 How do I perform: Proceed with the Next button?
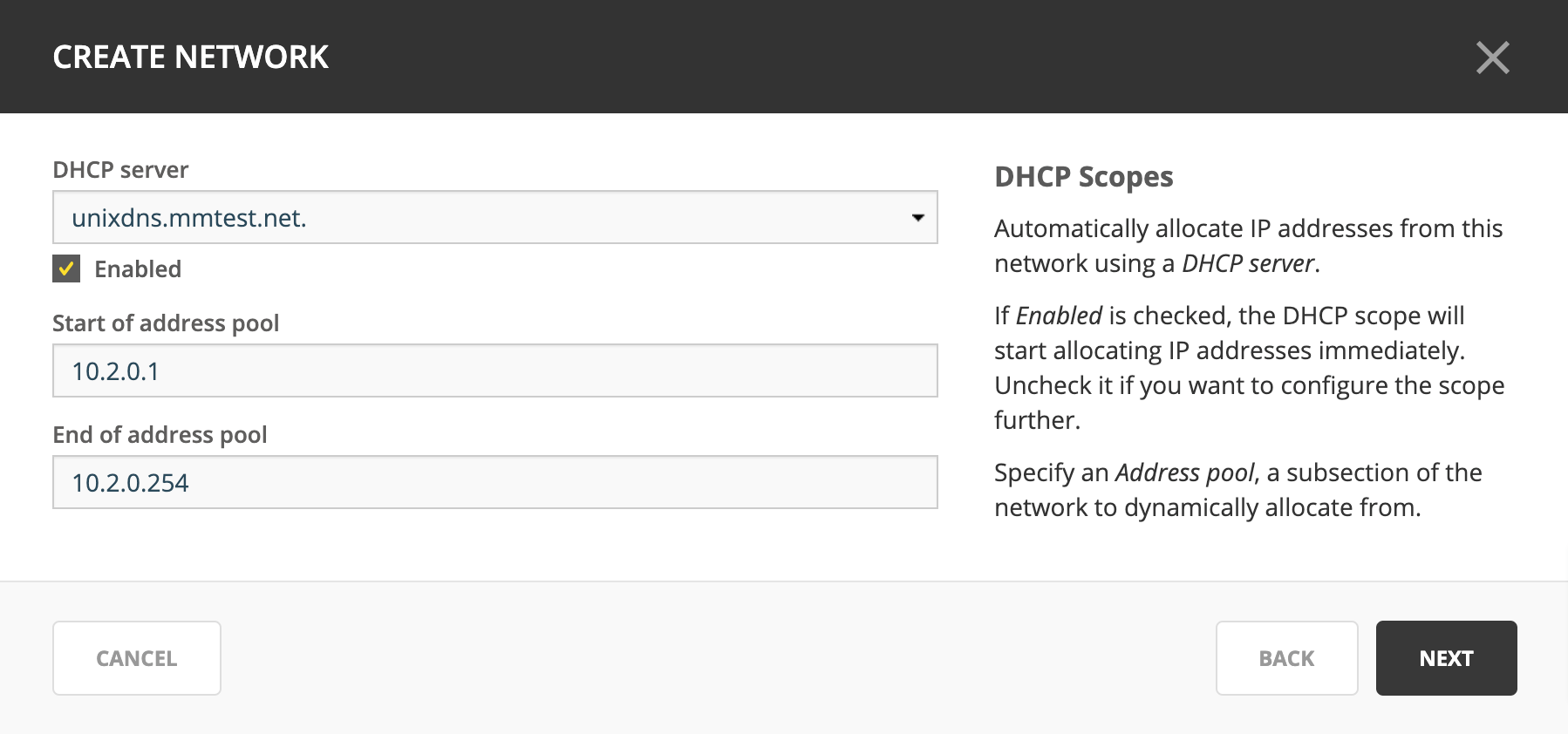pos(1446,658)
